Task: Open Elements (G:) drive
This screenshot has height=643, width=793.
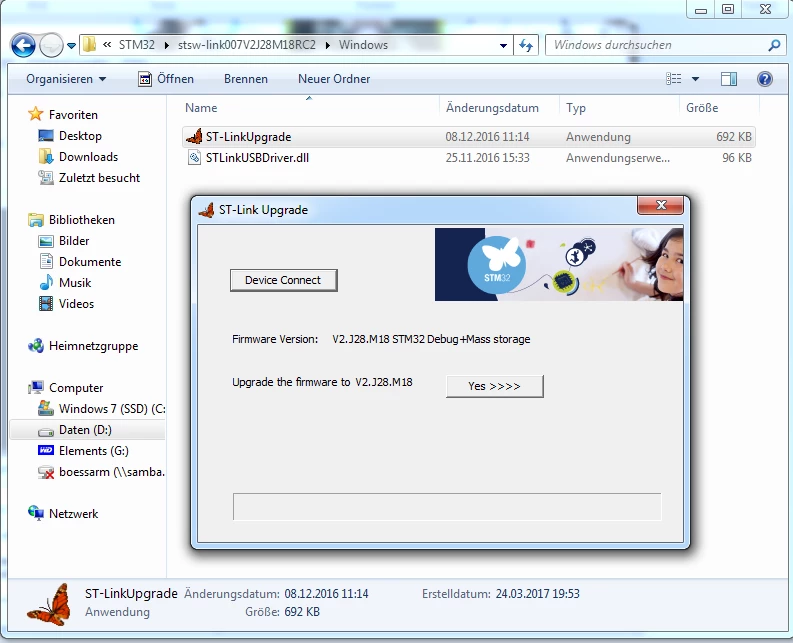Action: click(94, 451)
